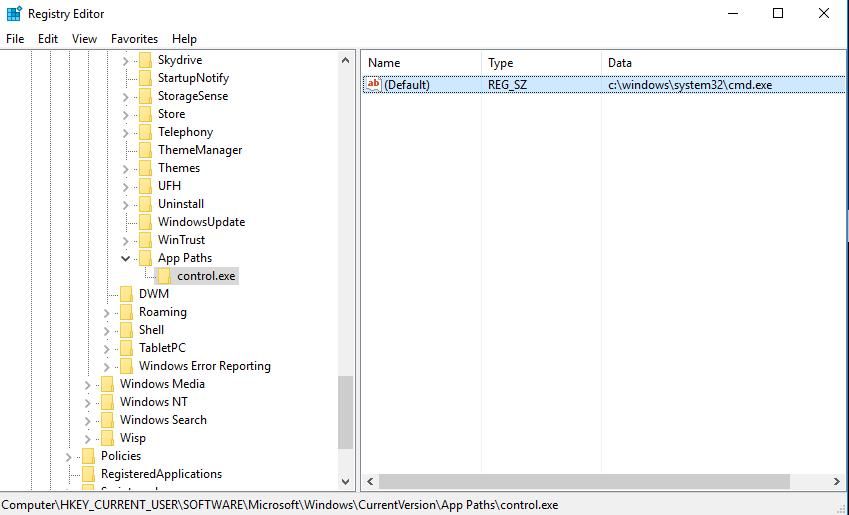Expand the Skydrive key
The width and height of the screenshot is (849, 515).
[126, 61]
